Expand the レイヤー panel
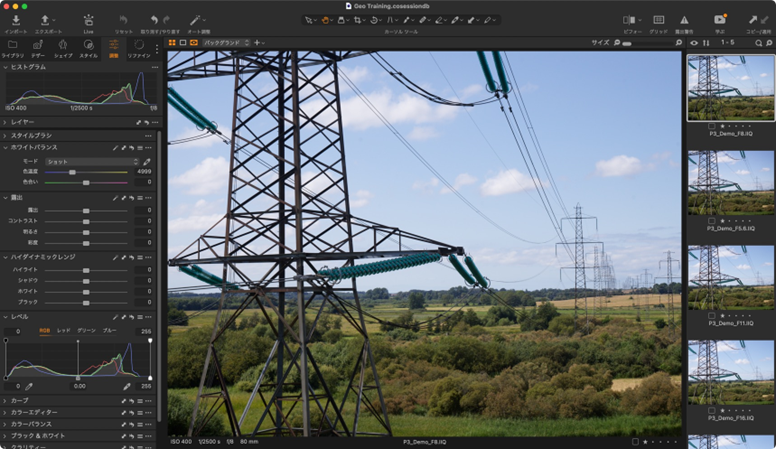Viewport: 776px width, 449px height. point(5,122)
